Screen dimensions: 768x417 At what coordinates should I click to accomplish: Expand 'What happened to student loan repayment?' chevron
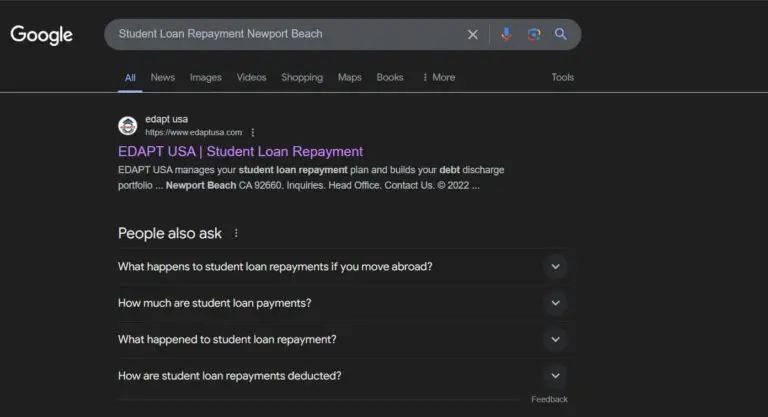coord(555,339)
